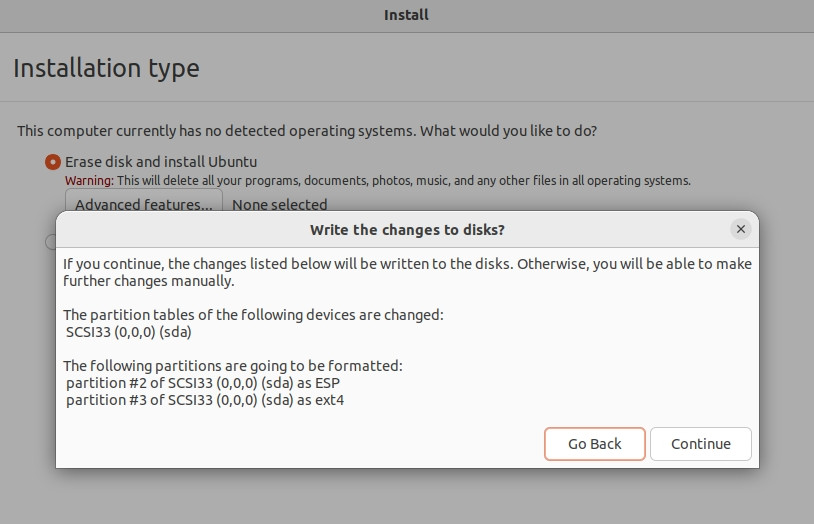The height and width of the screenshot is (524, 814).
Task: Click the 'If you continue' paragraph
Action: [407, 272]
